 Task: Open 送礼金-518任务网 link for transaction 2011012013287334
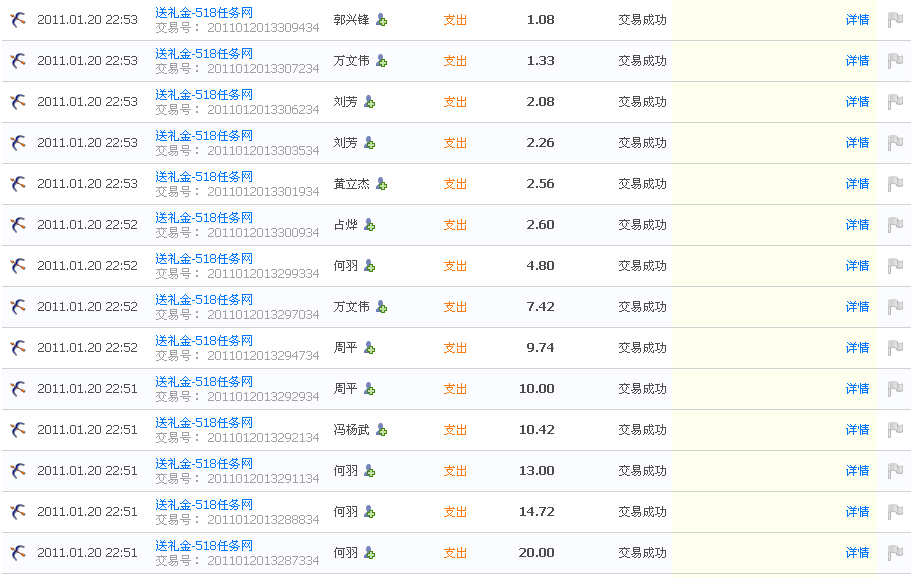point(204,545)
